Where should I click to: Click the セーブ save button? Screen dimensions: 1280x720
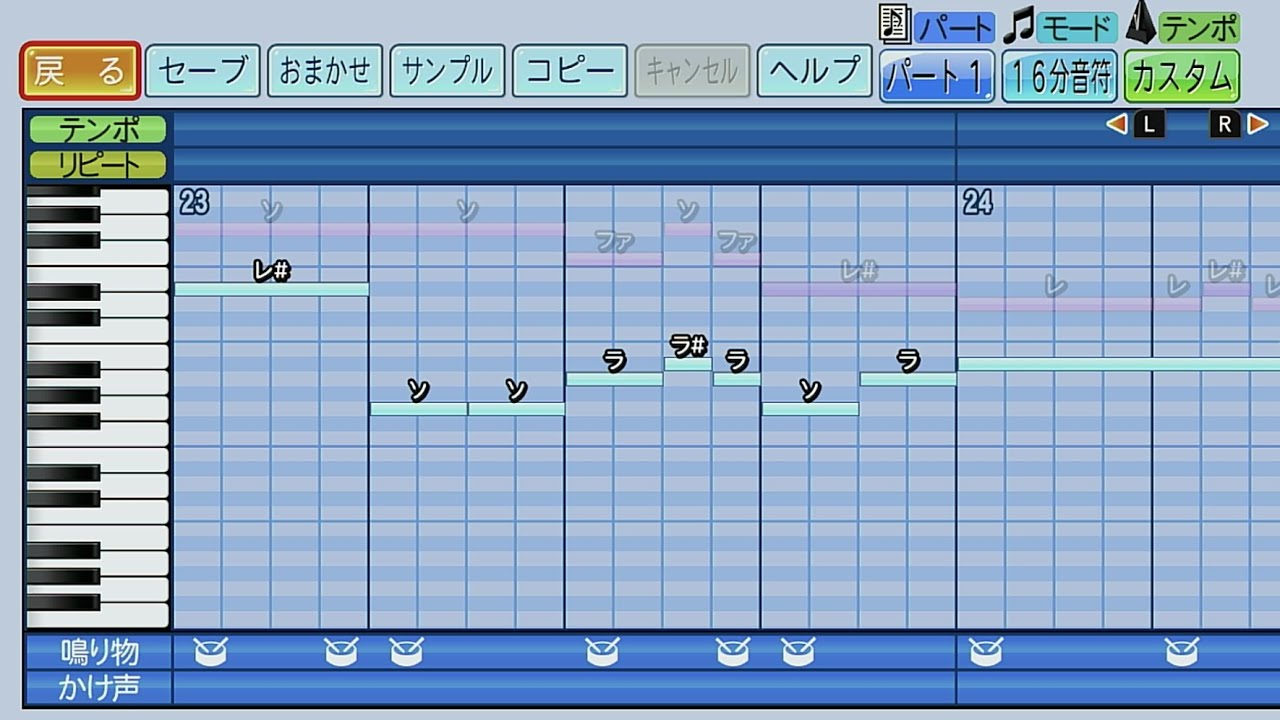click(203, 71)
